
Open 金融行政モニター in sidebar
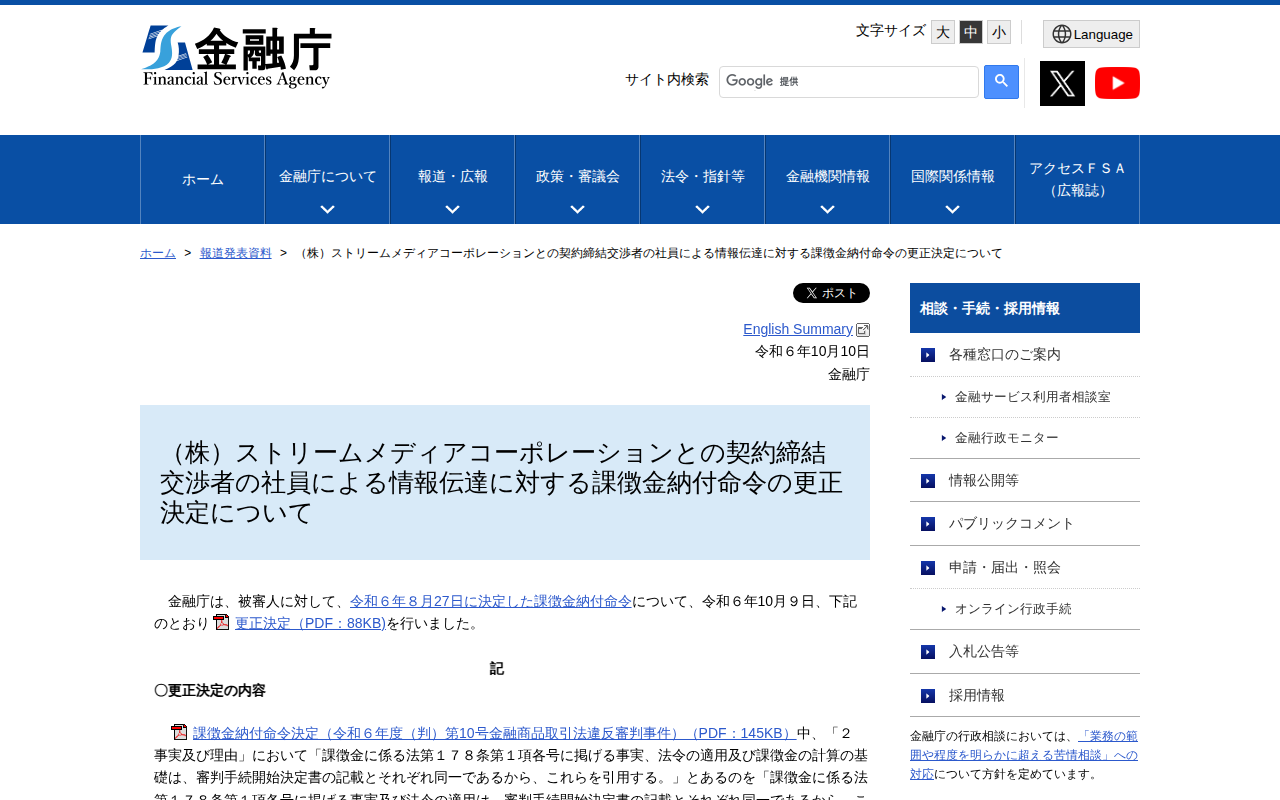pyautogui.click(x=1007, y=438)
